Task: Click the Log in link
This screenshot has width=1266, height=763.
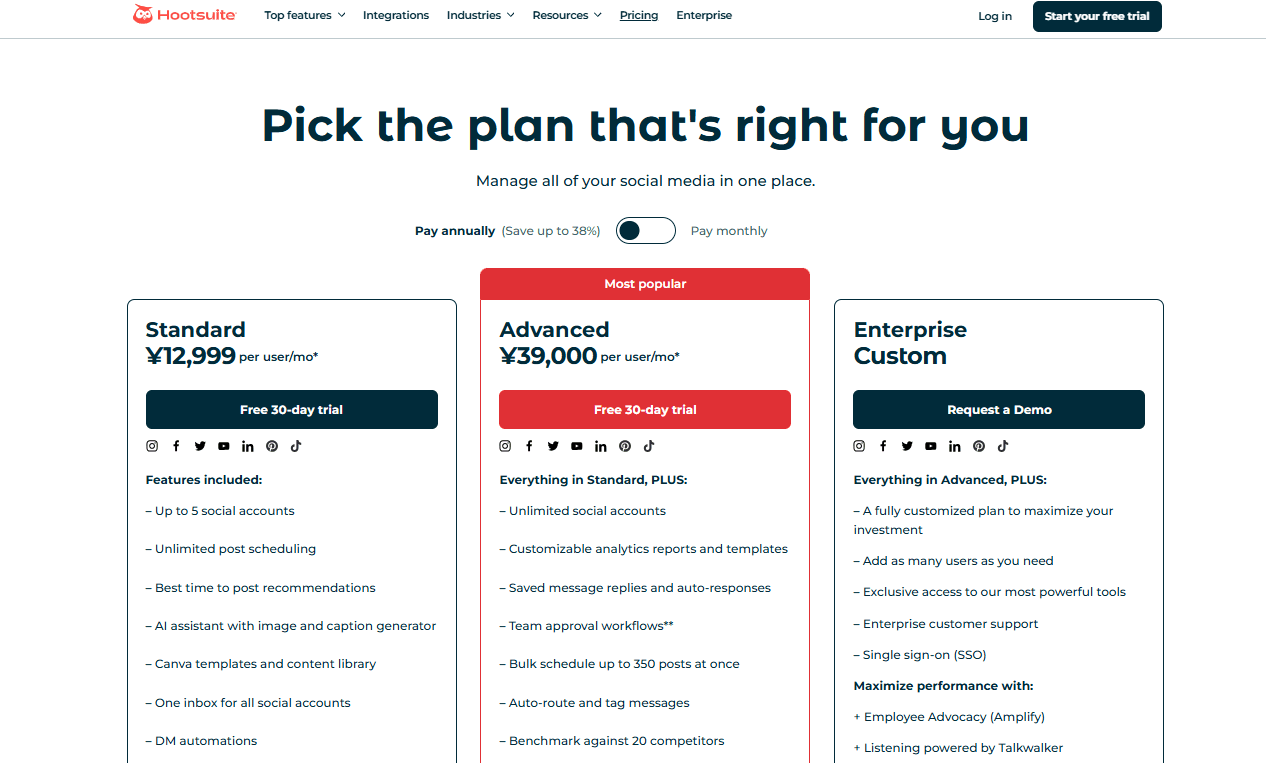Action: 995,16
